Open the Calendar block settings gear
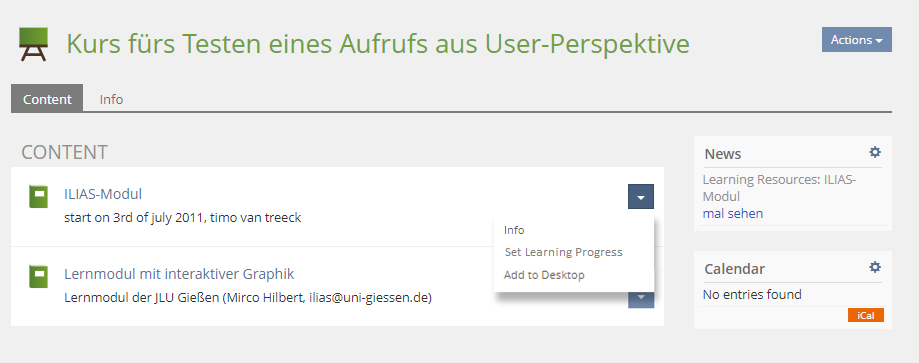 coord(874,267)
